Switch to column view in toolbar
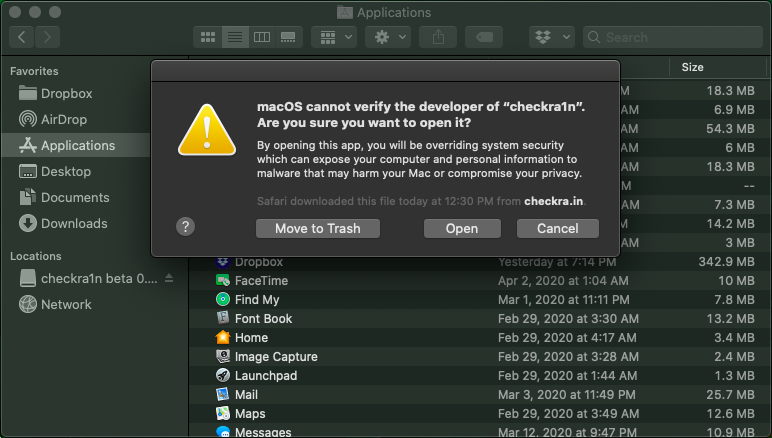The height and width of the screenshot is (438, 772). tap(262, 37)
